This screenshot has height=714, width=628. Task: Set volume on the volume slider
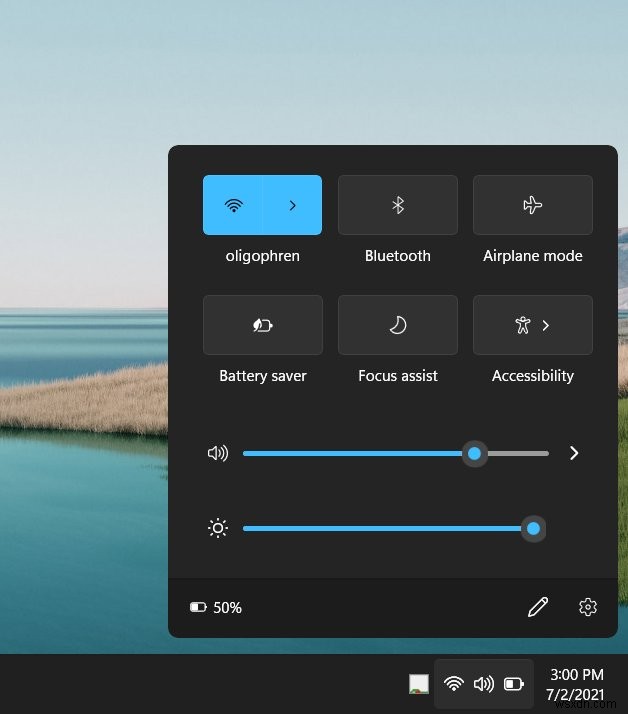pos(396,454)
